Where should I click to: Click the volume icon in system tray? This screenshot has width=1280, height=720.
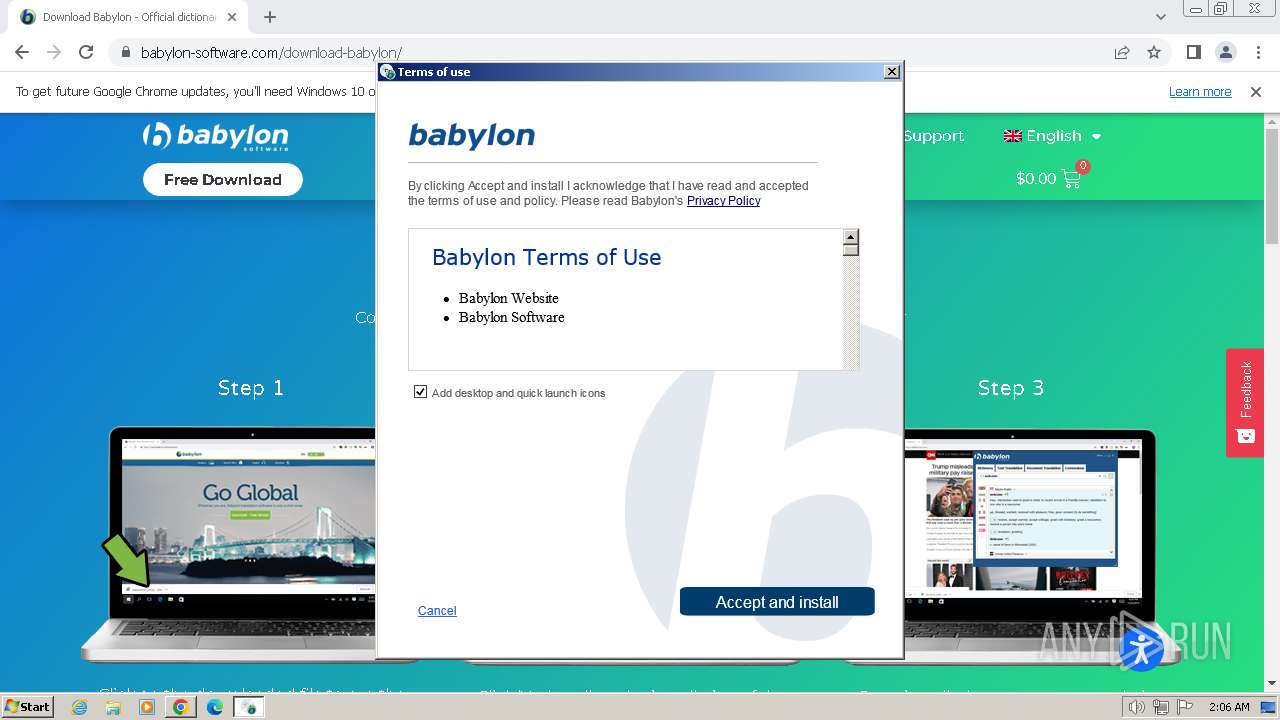tap(1136, 707)
